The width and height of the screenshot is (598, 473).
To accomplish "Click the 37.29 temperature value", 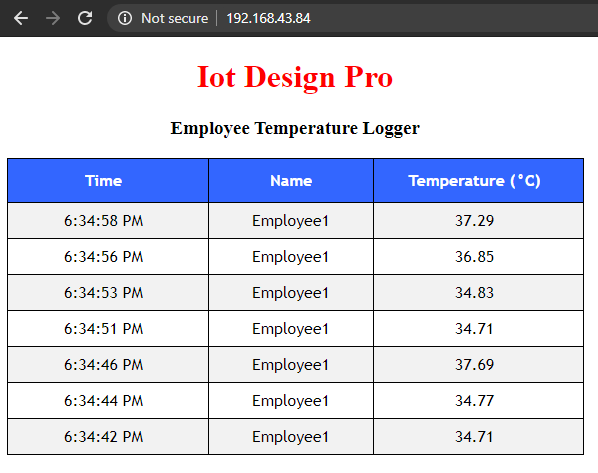I will 474,220.
